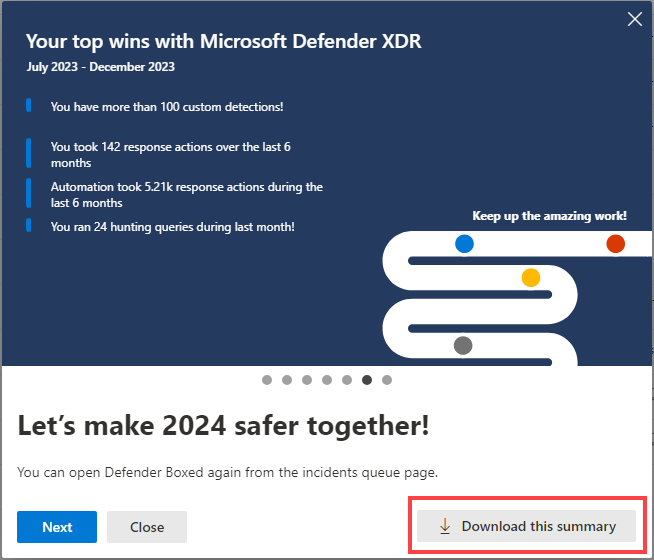Click the "Keep up the amazing work!" caption
This screenshot has height=560, width=654.
(x=550, y=215)
